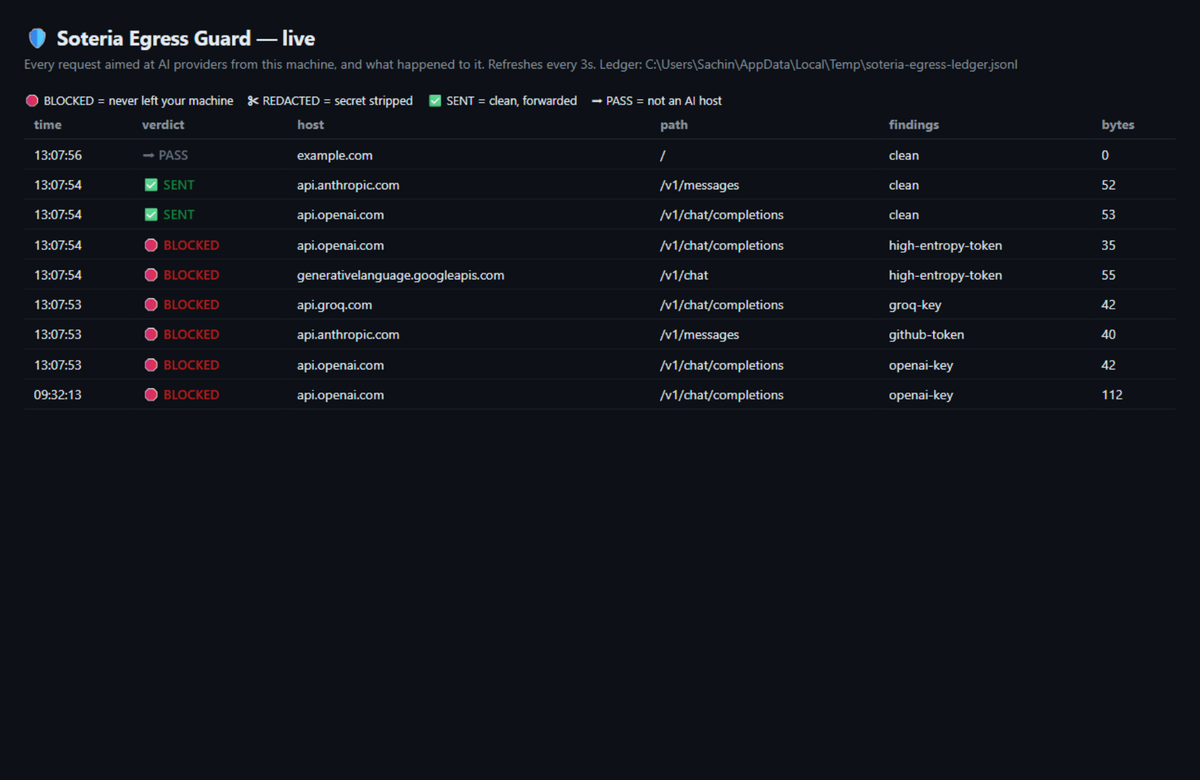
Task: Click 'BLOCKED = never left your machine' legend text
Action: [x=138, y=101]
